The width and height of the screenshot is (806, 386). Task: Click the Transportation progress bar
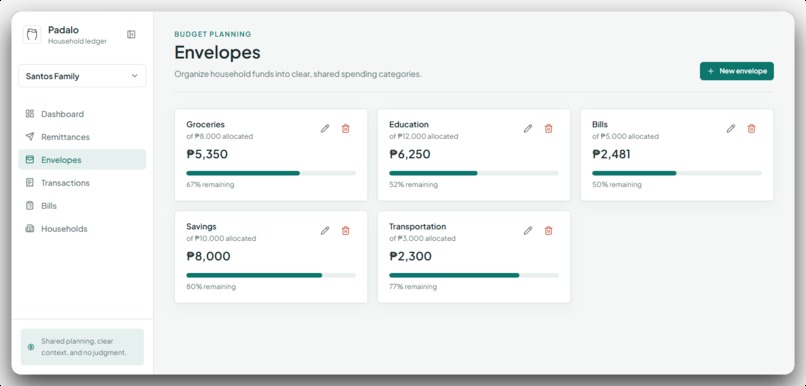tap(474, 275)
